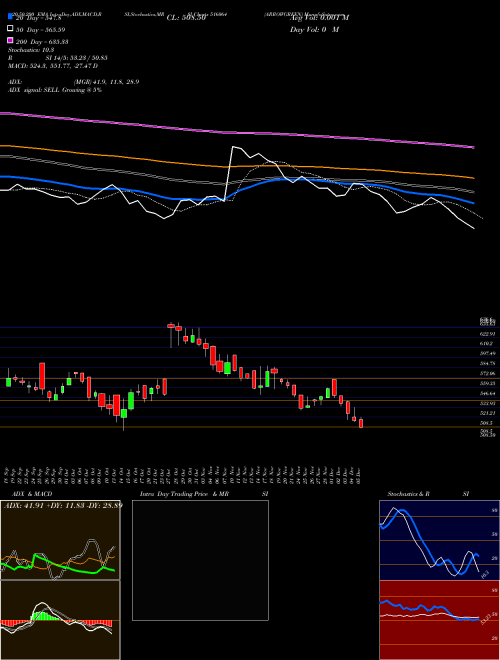
Task: Click the MACD histogram chart panel
Action: click(60, 620)
